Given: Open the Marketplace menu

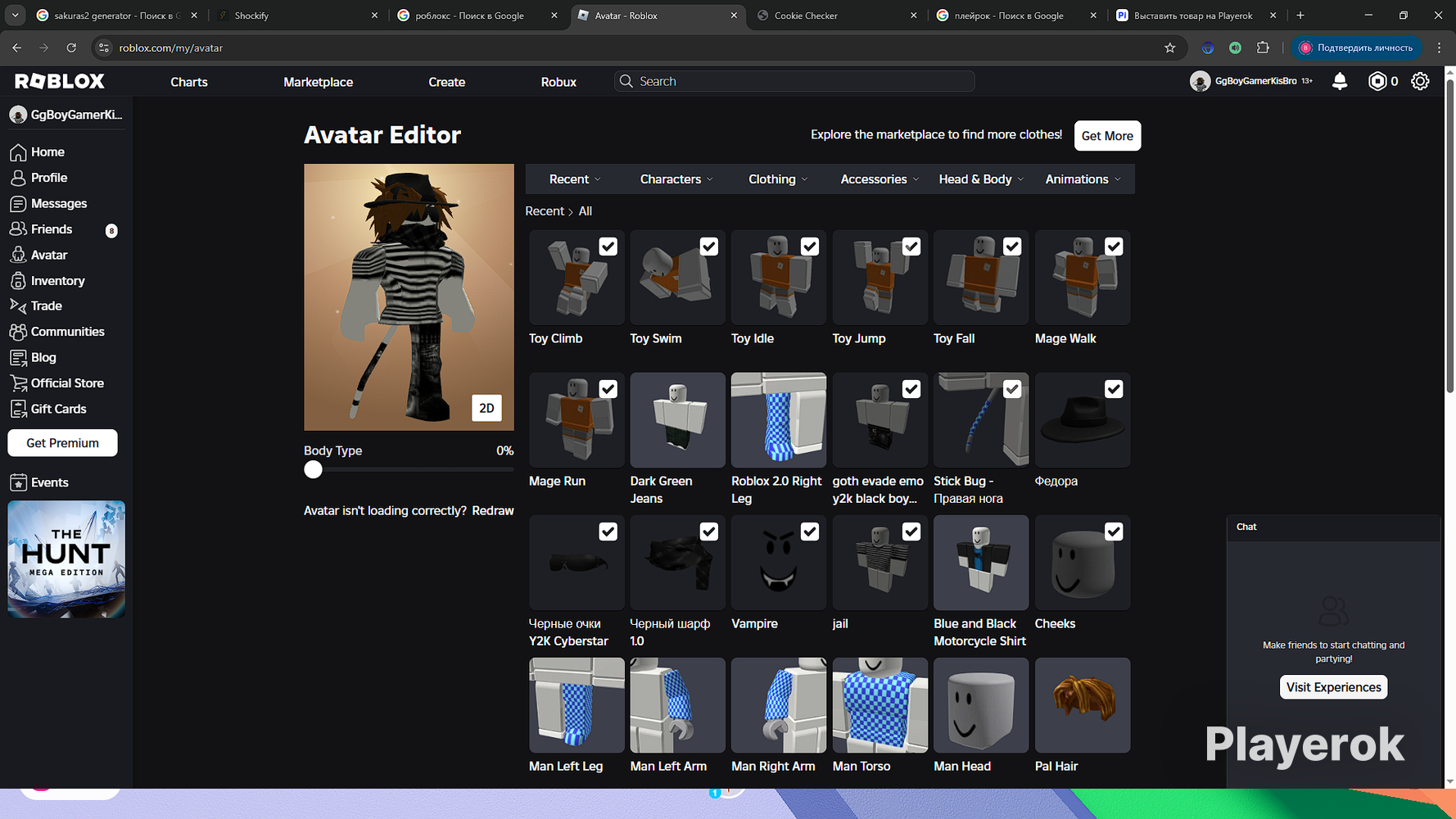Looking at the screenshot, I should click(318, 82).
